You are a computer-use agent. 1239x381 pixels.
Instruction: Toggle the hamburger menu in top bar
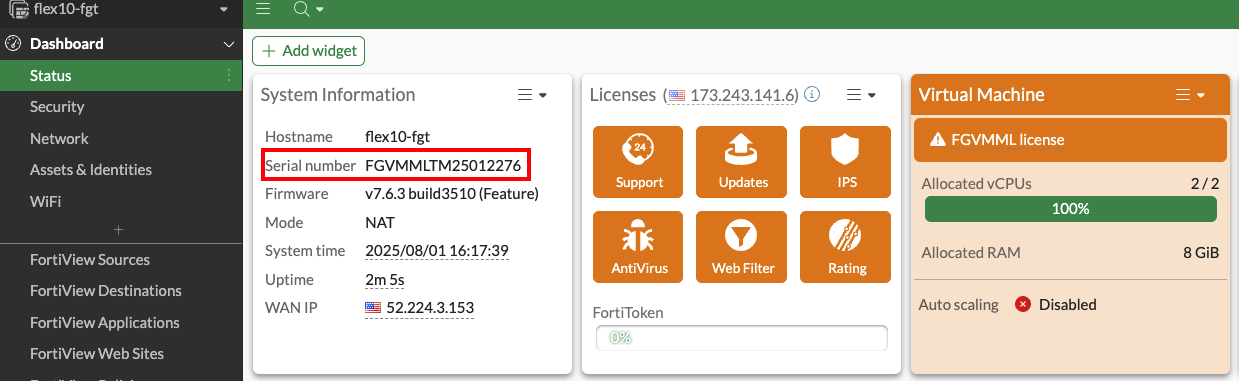(x=263, y=9)
